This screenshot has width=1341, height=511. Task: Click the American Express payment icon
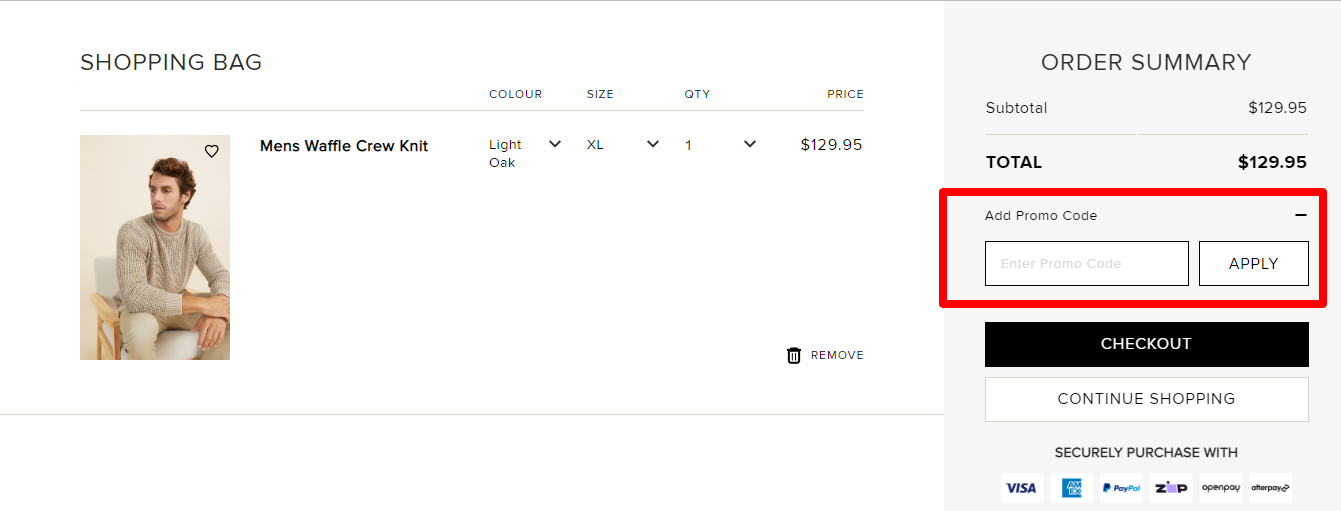[x=1072, y=488]
